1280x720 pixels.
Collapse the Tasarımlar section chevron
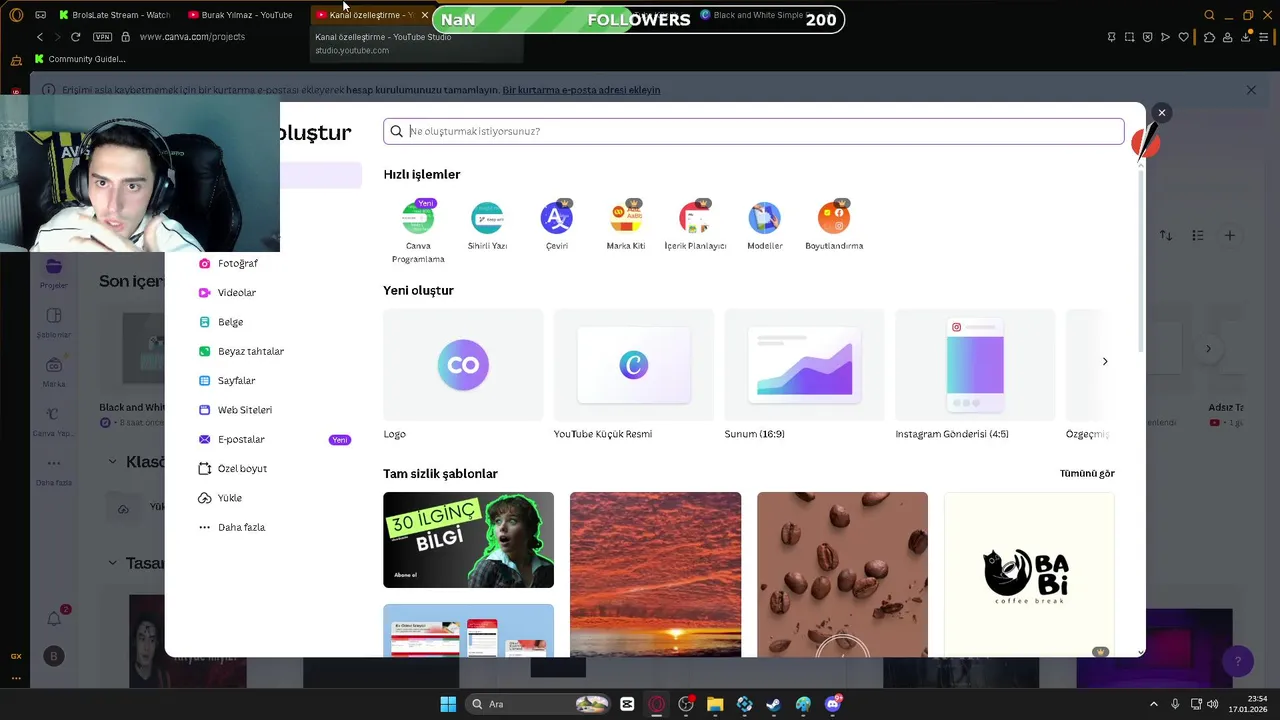[x=112, y=563]
